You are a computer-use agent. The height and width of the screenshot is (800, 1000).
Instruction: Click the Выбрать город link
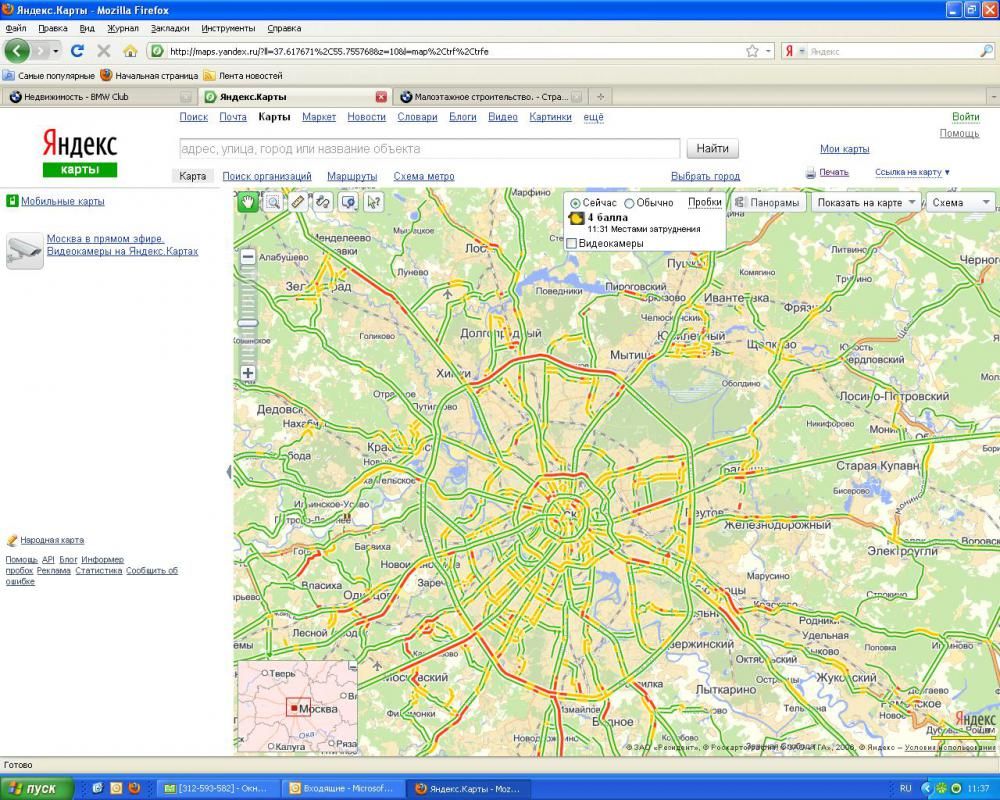tap(705, 176)
